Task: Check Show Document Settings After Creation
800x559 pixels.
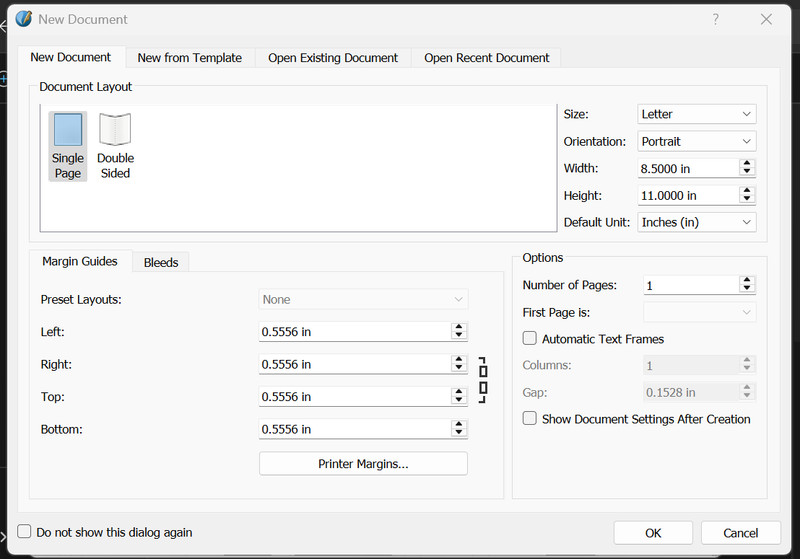Action: pyautogui.click(x=530, y=419)
